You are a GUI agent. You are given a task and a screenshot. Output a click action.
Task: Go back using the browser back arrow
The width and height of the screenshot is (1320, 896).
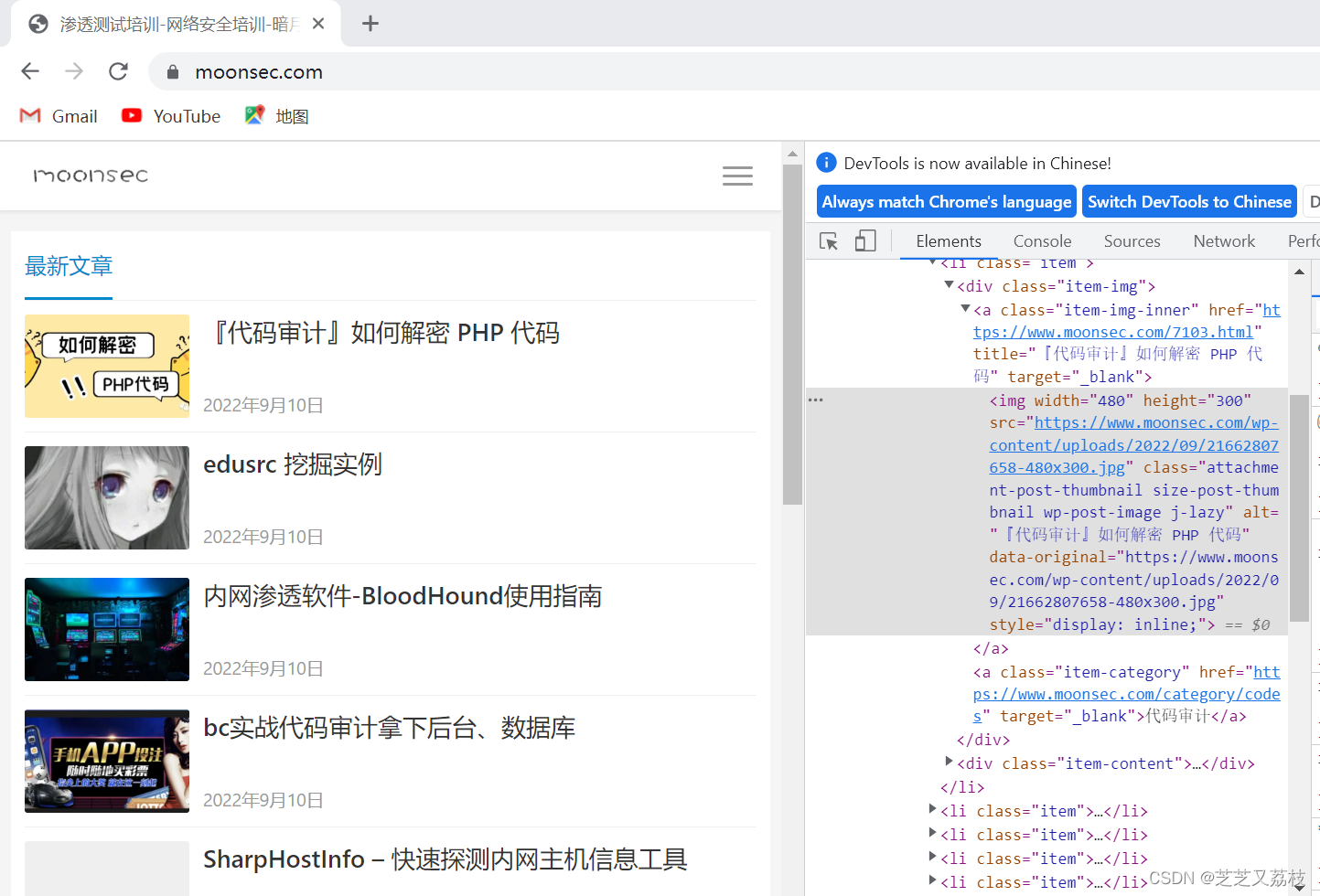point(30,71)
